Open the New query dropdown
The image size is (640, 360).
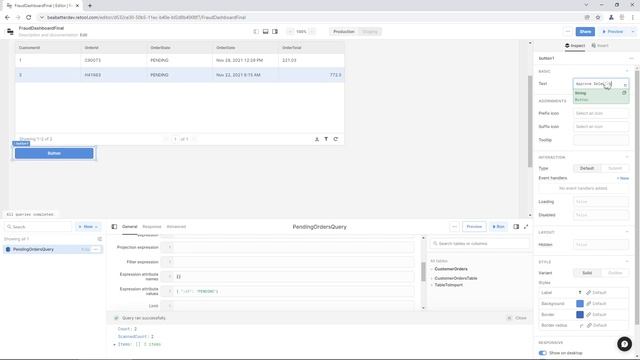(x=88, y=227)
